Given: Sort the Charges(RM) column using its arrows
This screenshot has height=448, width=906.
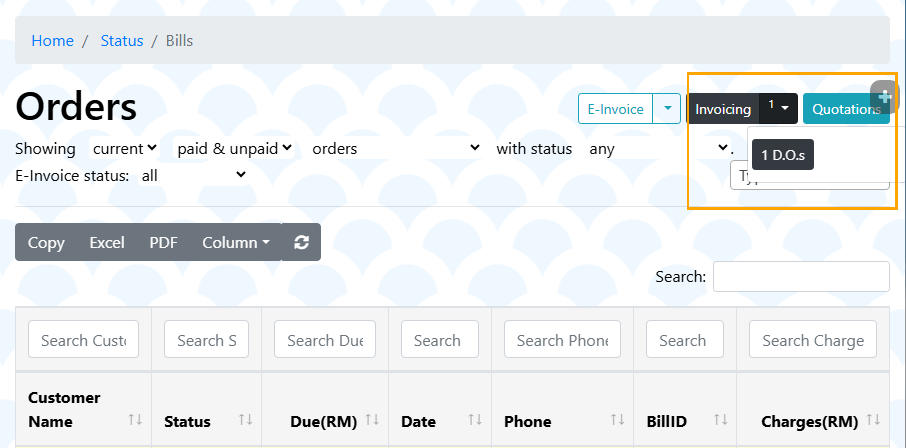Looking at the screenshot, I should [x=873, y=420].
